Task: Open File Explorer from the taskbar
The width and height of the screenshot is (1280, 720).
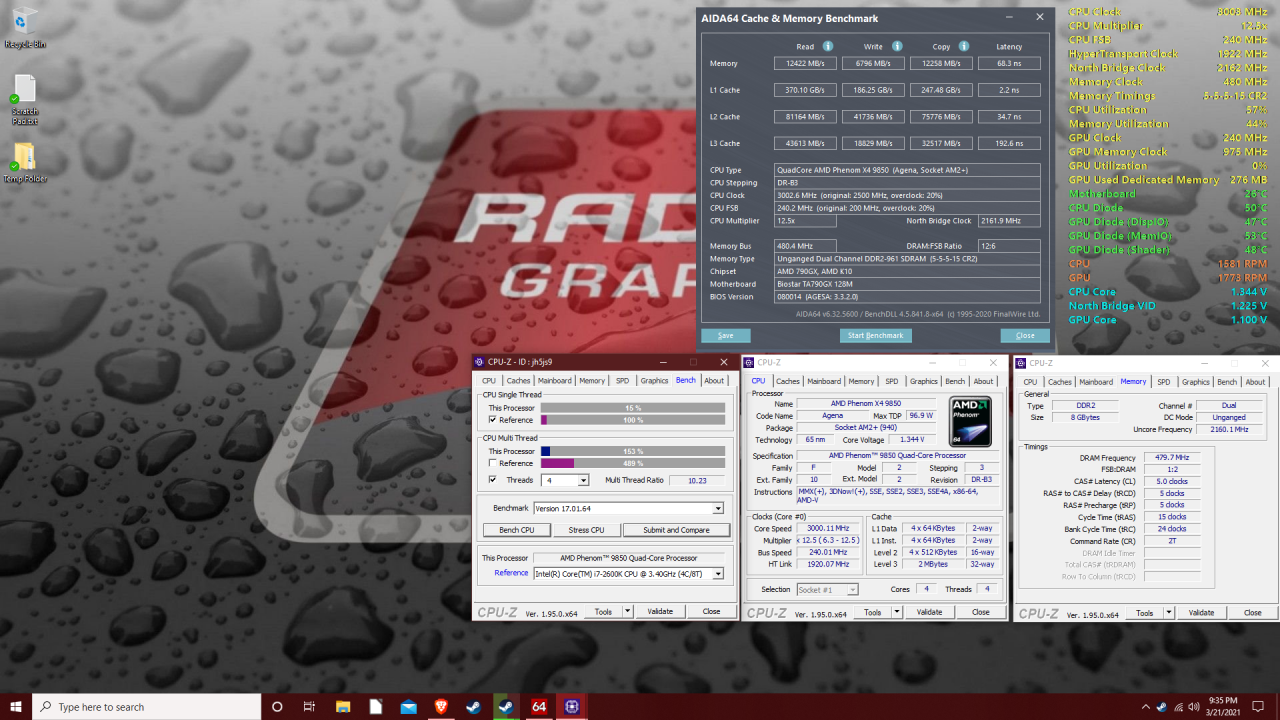Action: [x=343, y=706]
